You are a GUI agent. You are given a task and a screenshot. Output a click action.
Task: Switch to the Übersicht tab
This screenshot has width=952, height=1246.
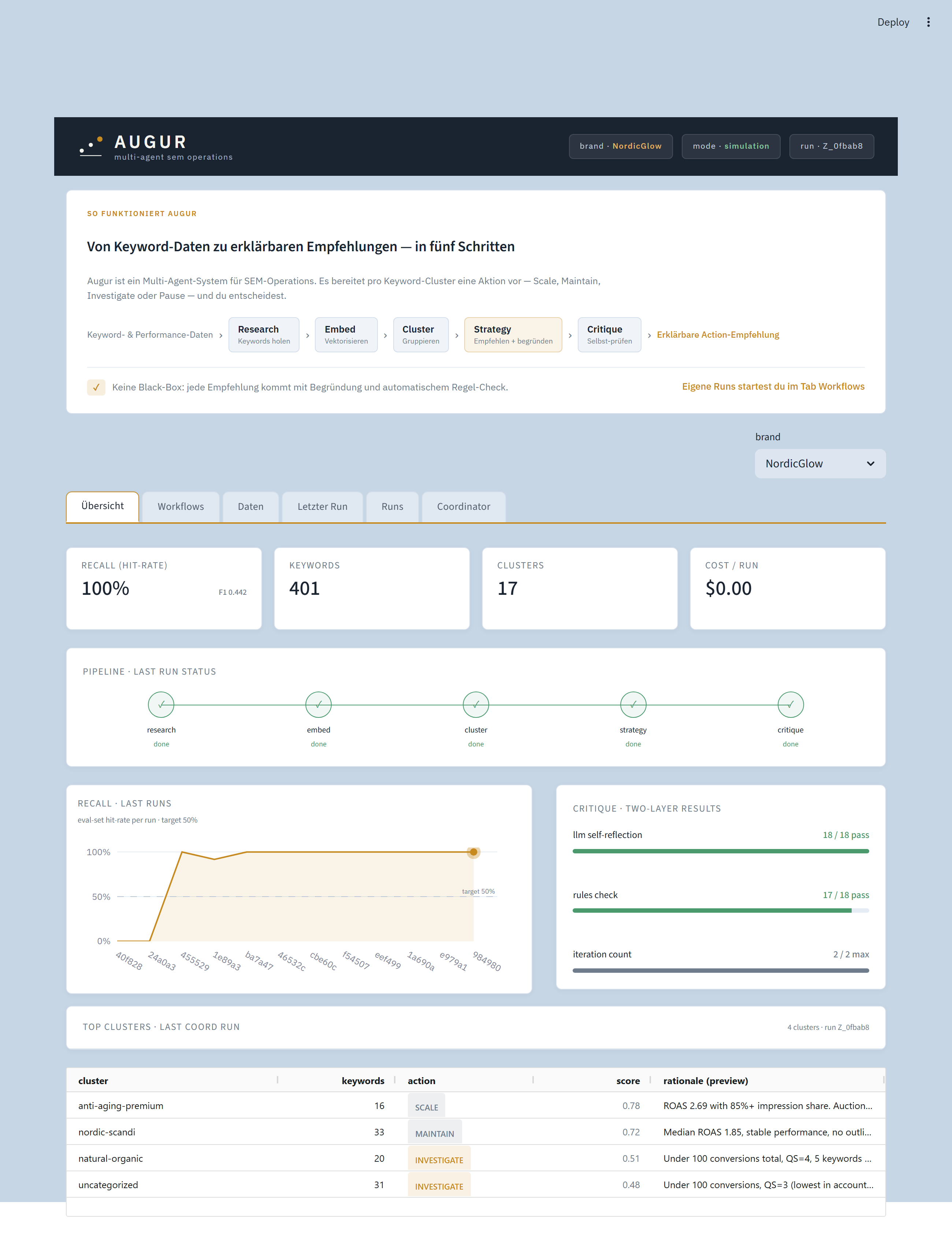coord(103,506)
